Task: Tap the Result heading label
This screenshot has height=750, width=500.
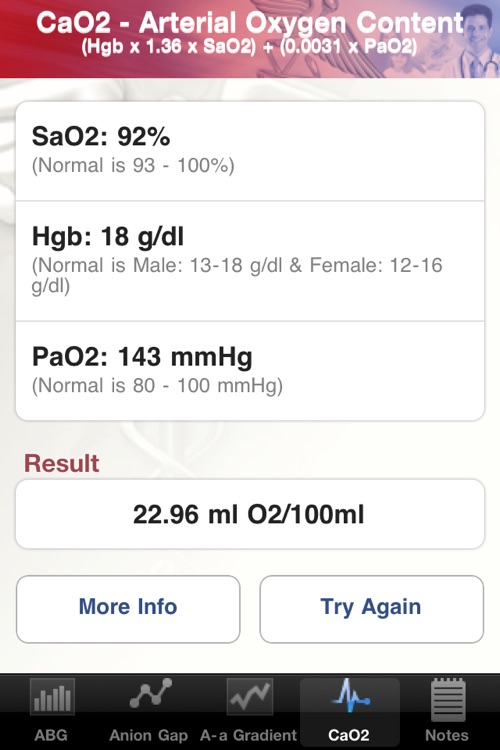Action: (x=62, y=463)
